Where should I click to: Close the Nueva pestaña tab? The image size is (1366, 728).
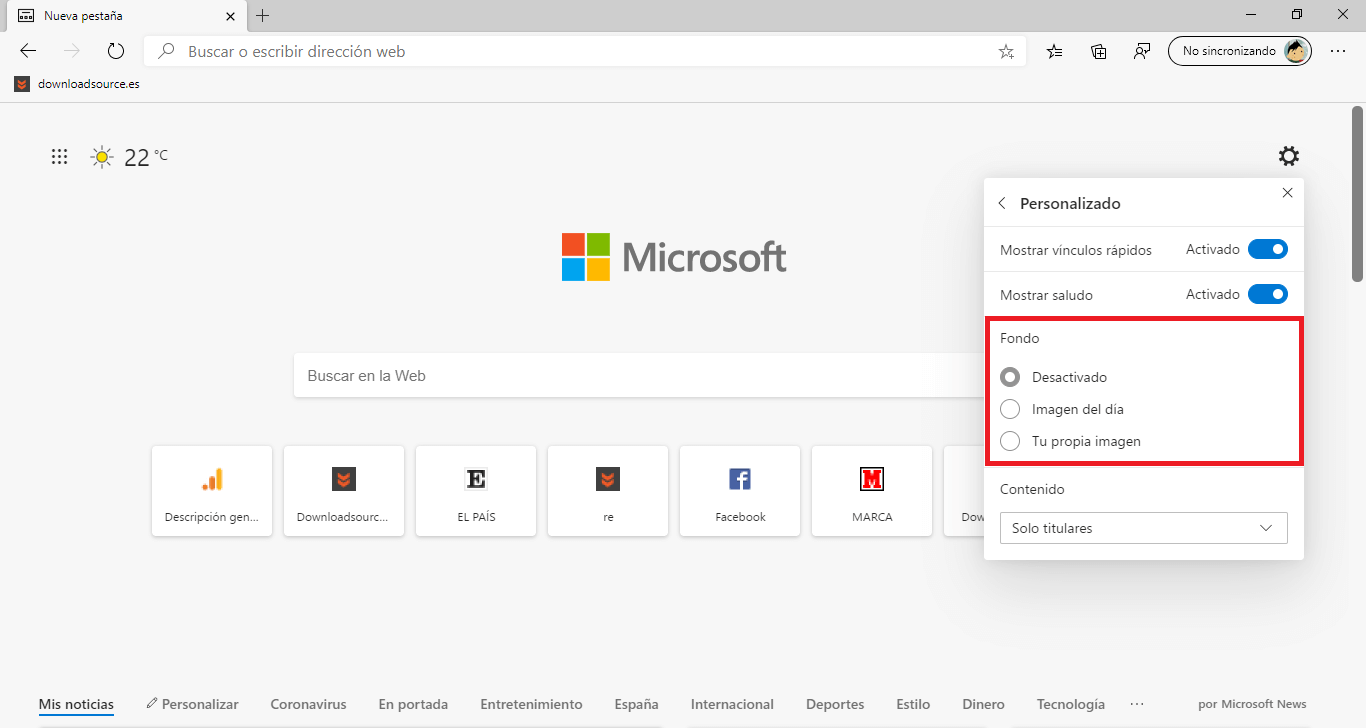[x=232, y=15]
